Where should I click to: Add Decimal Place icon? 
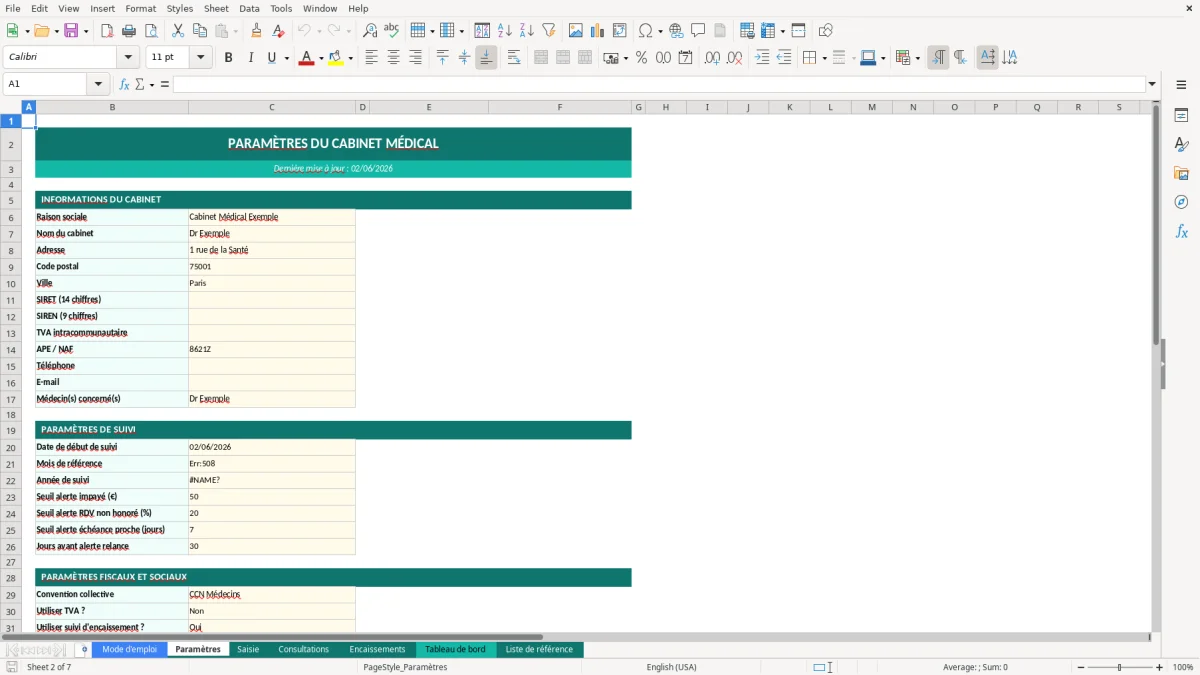(x=712, y=58)
